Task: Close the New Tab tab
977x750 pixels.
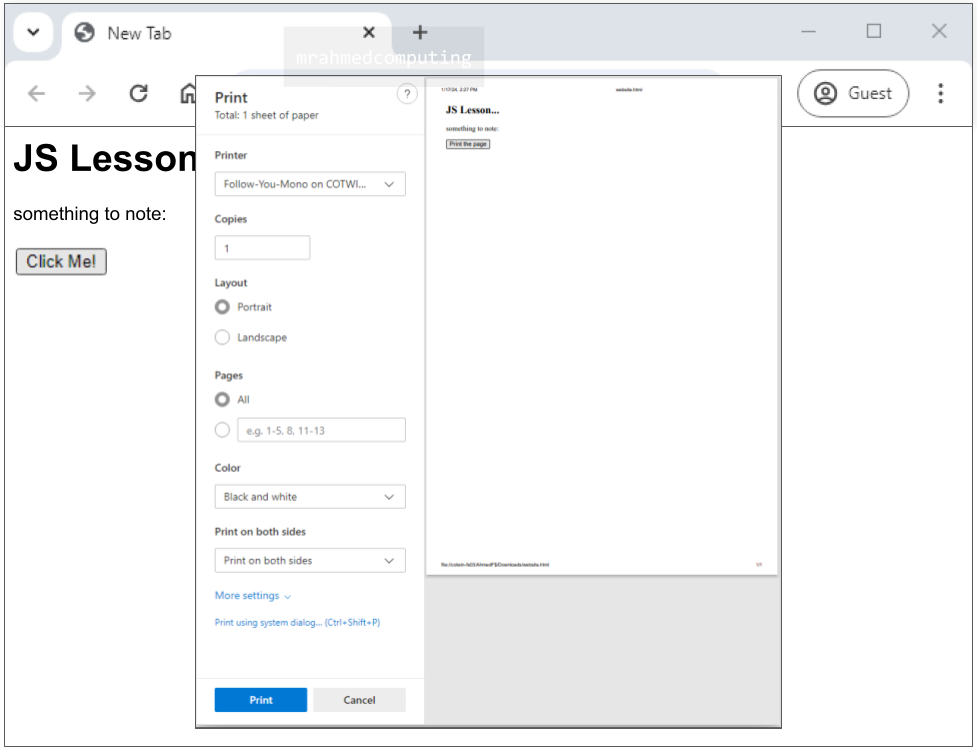Action: (369, 32)
